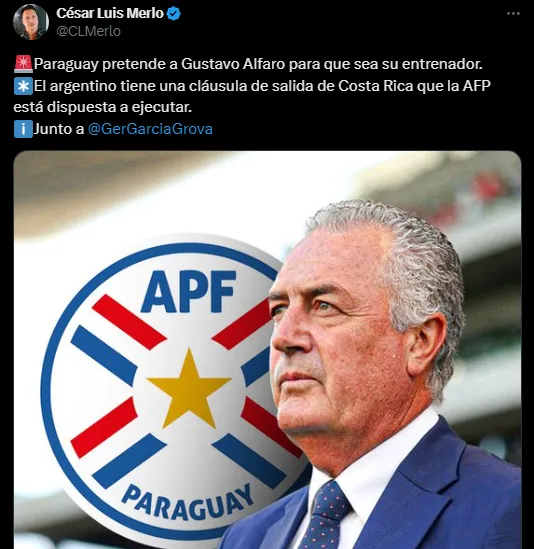534x549 pixels.
Task: Click the APF letters on the crest
Action: click(188, 292)
